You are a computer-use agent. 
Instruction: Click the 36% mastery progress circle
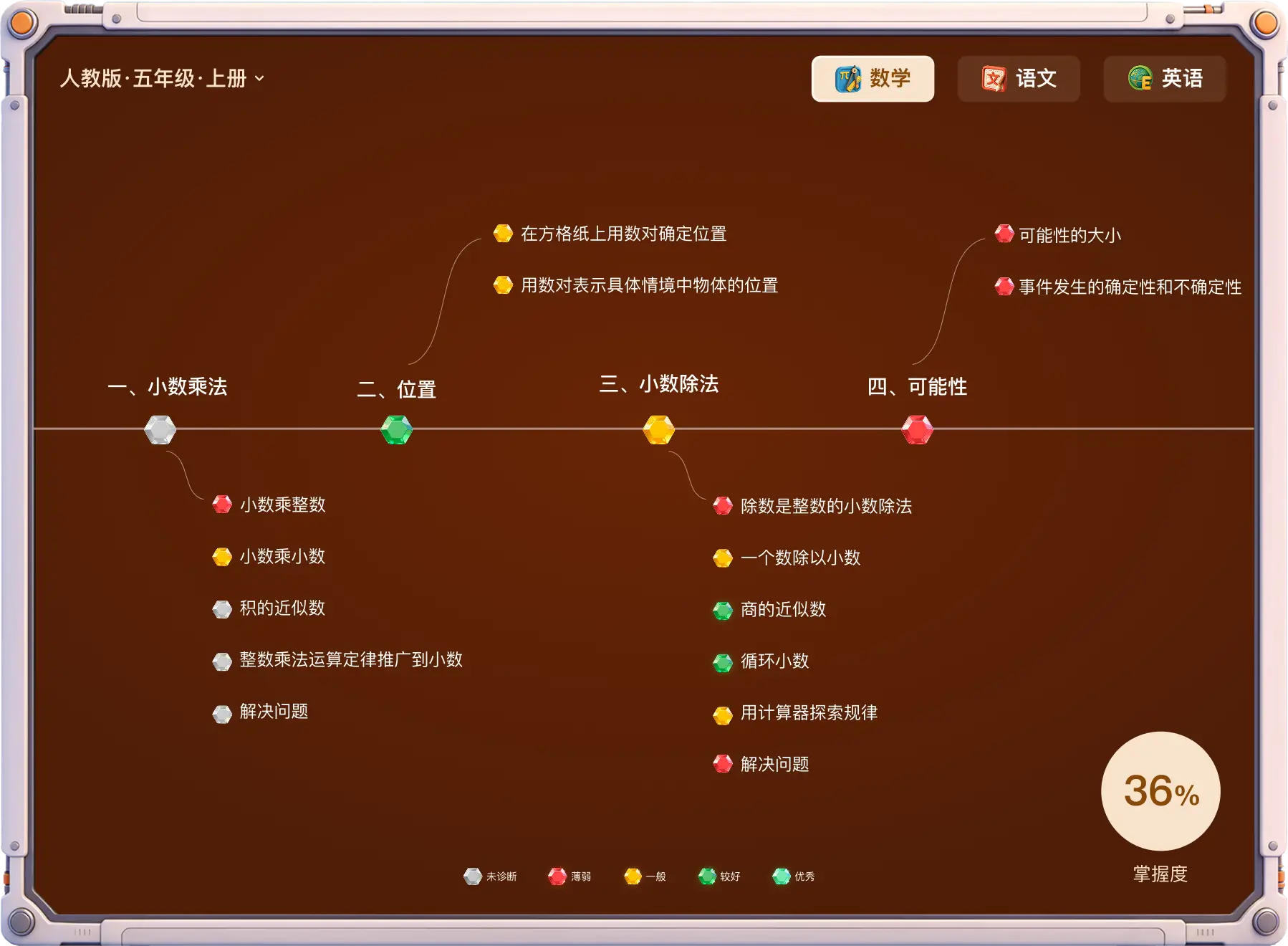[x=1160, y=791]
